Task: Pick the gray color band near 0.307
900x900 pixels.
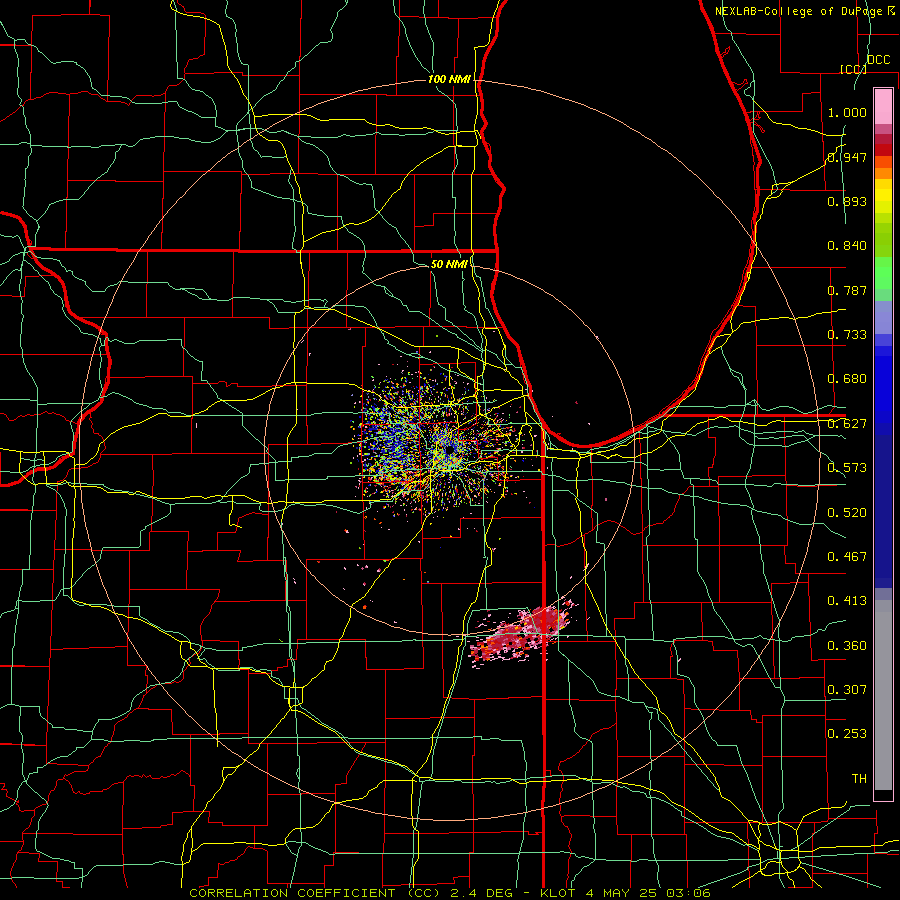Action: 883,697
